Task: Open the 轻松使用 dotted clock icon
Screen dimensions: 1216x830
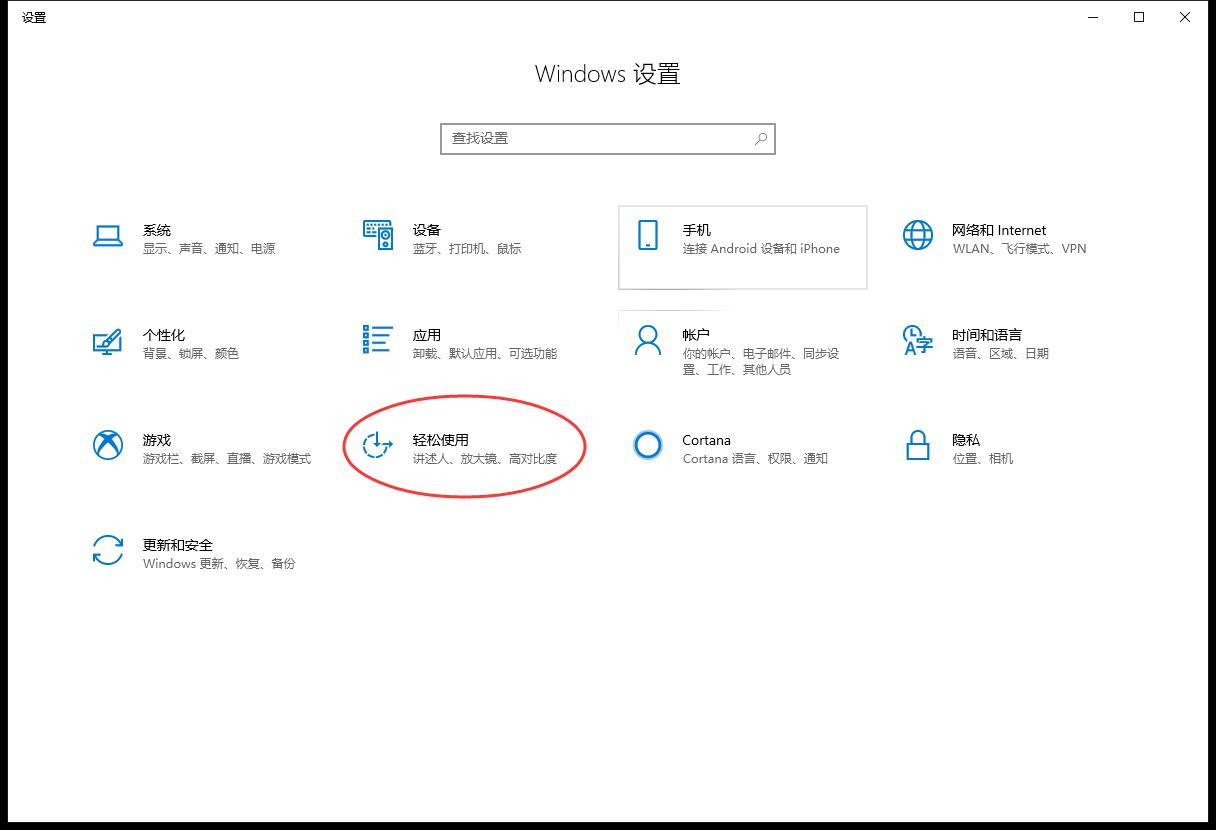Action: pyautogui.click(x=377, y=445)
